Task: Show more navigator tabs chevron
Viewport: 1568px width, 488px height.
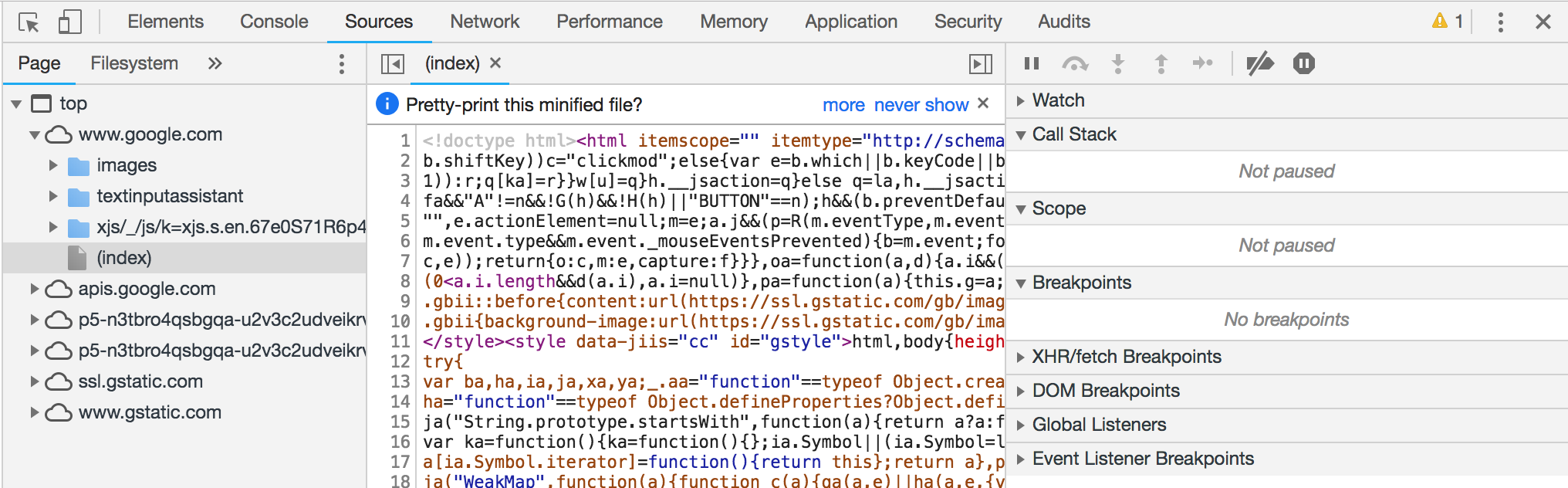Action: tap(215, 63)
